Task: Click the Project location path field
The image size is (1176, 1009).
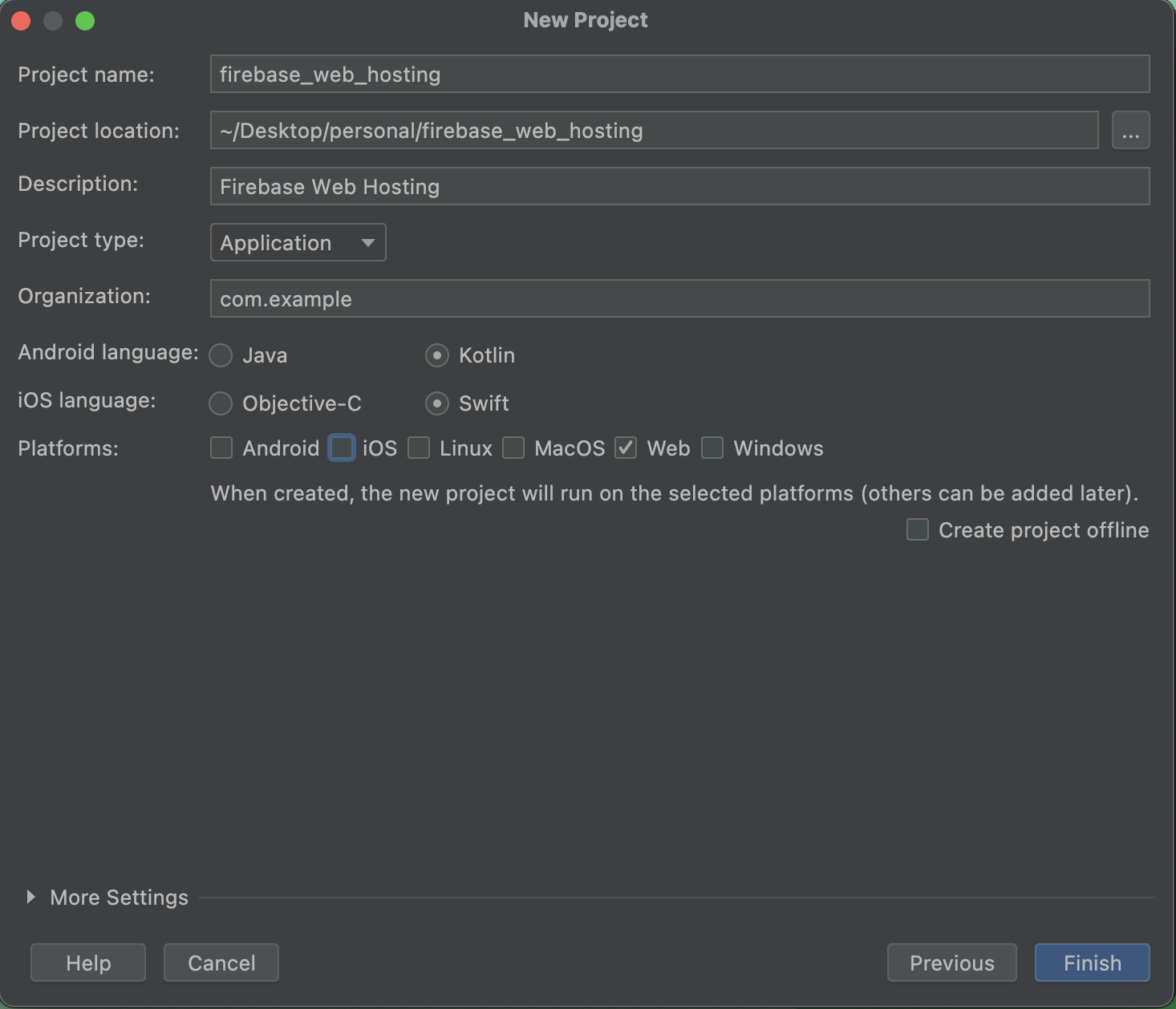Action: click(x=654, y=130)
